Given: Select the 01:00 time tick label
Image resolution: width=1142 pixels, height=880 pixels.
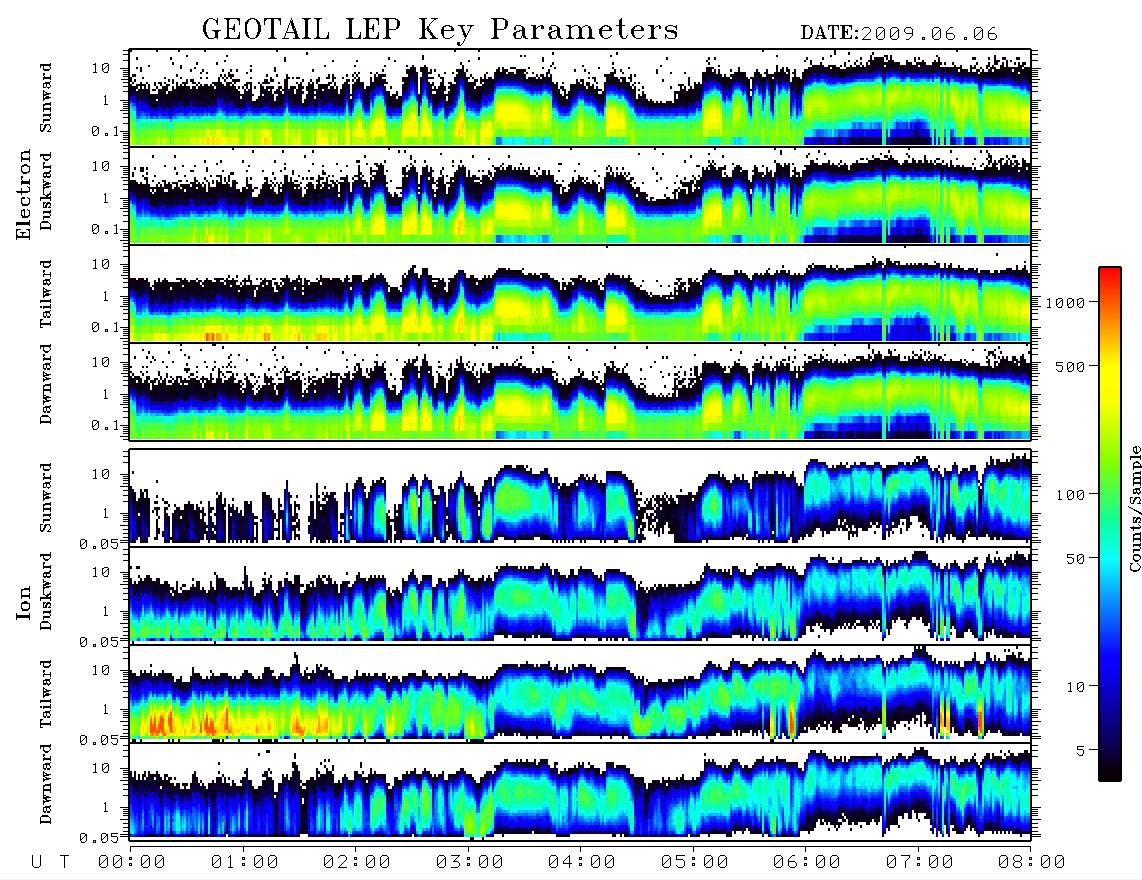Looking at the screenshot, I should [x=245, y=862].
